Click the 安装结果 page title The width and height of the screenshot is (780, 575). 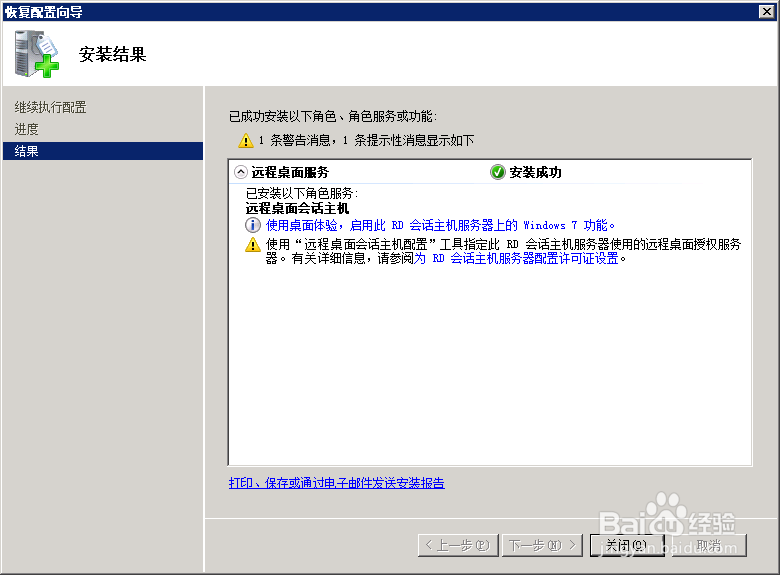(112, 54)
